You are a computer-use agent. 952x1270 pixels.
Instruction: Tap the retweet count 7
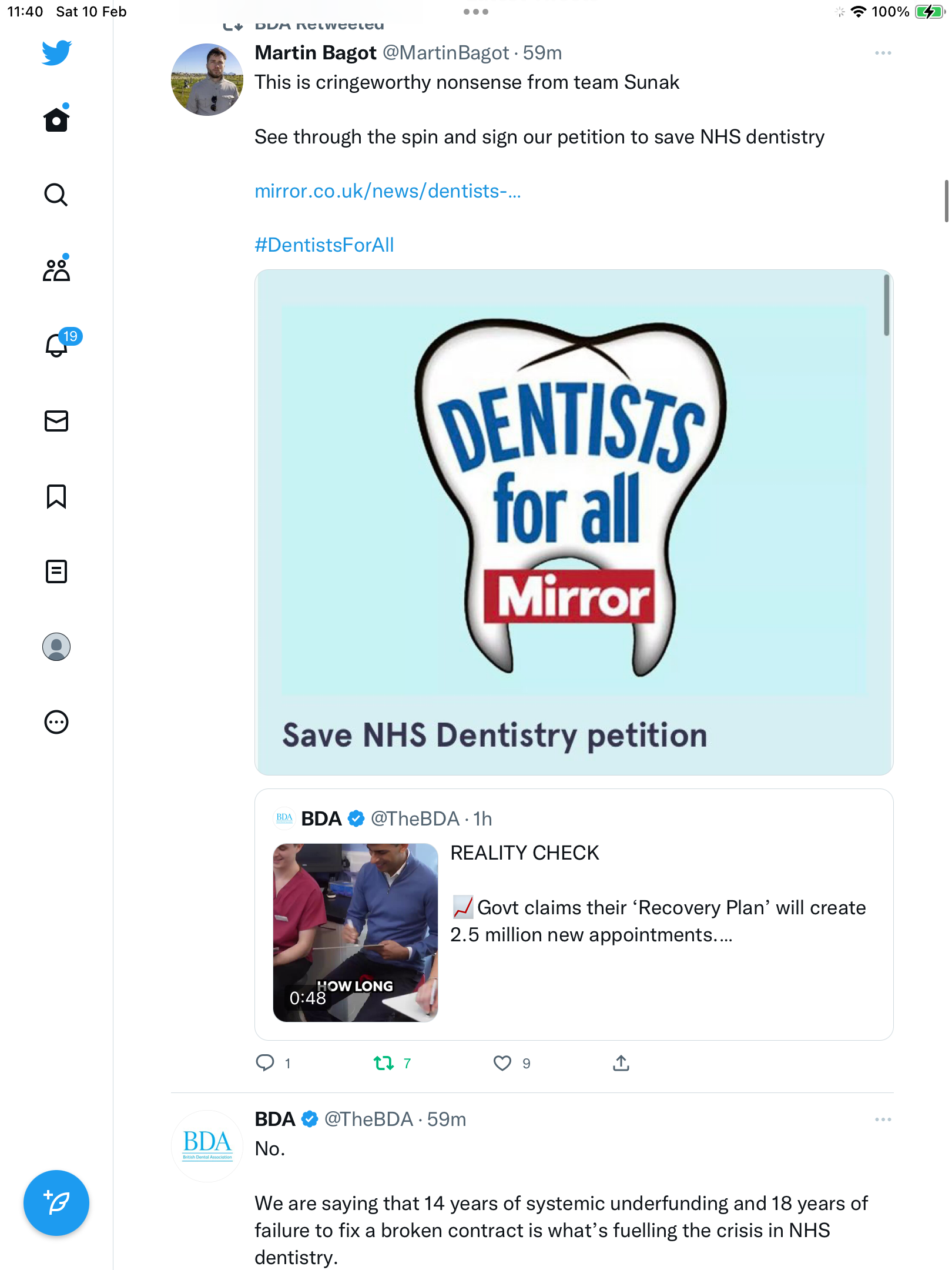click(407, 1063)
